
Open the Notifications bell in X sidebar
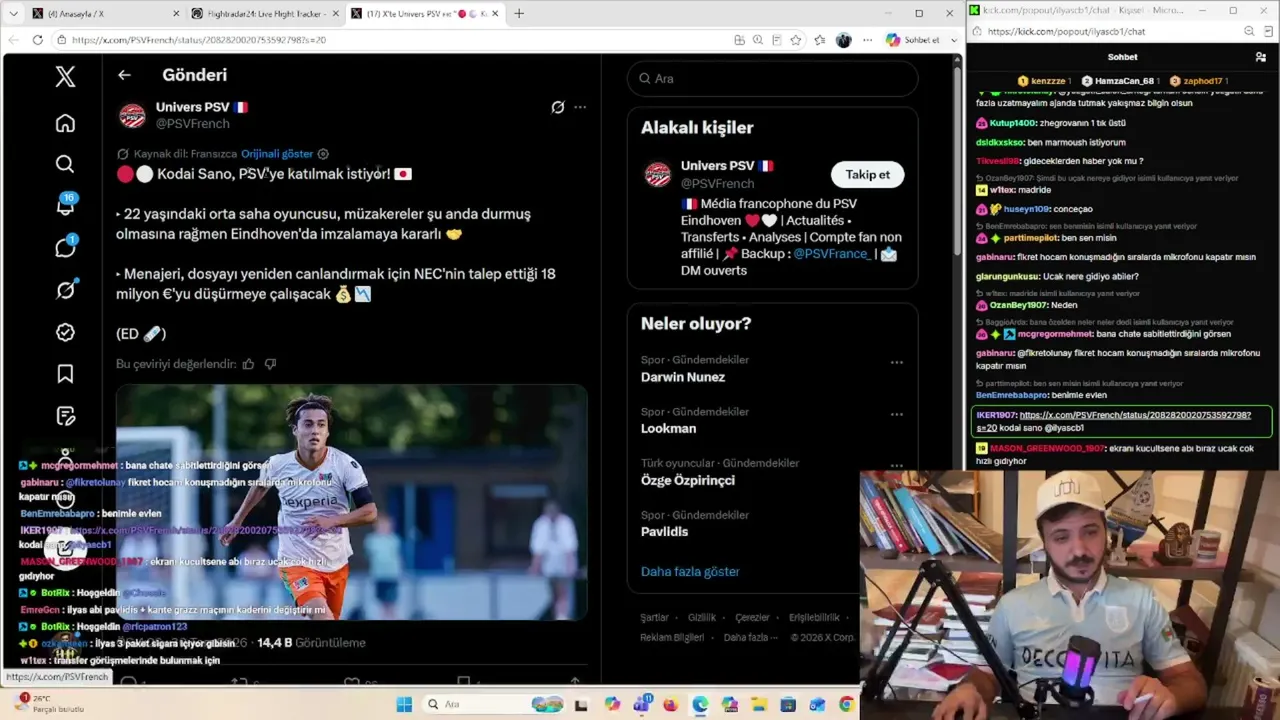(65, 205)
